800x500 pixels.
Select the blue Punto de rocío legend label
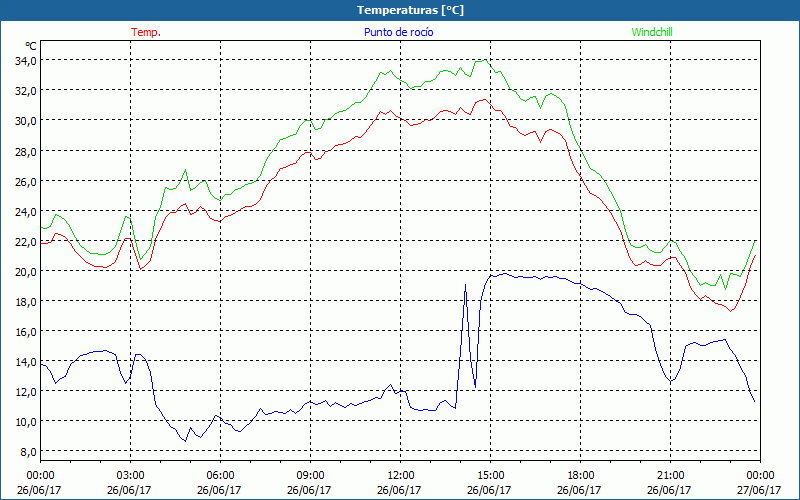pos(398,32)
